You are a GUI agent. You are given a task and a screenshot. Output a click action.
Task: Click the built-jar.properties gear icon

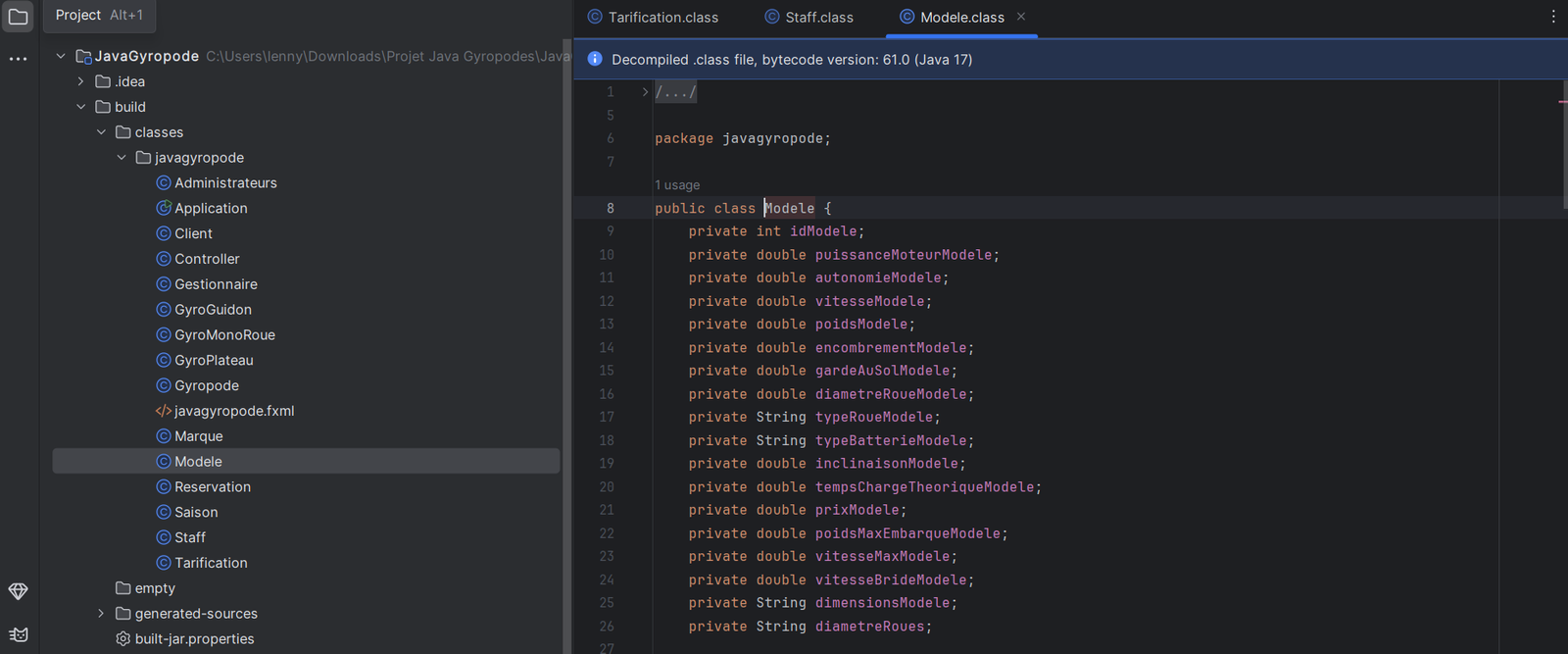click(x=122, y=638)
